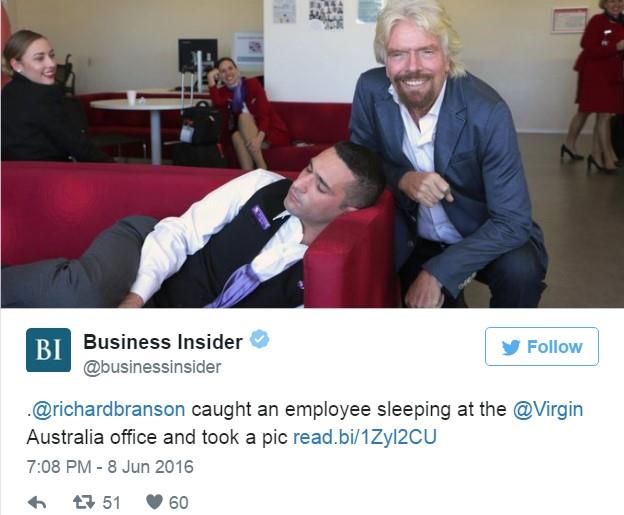Open the @richardbranson mention link
The width and height of the screenshot is (624, 515).
tap(108, 409)
